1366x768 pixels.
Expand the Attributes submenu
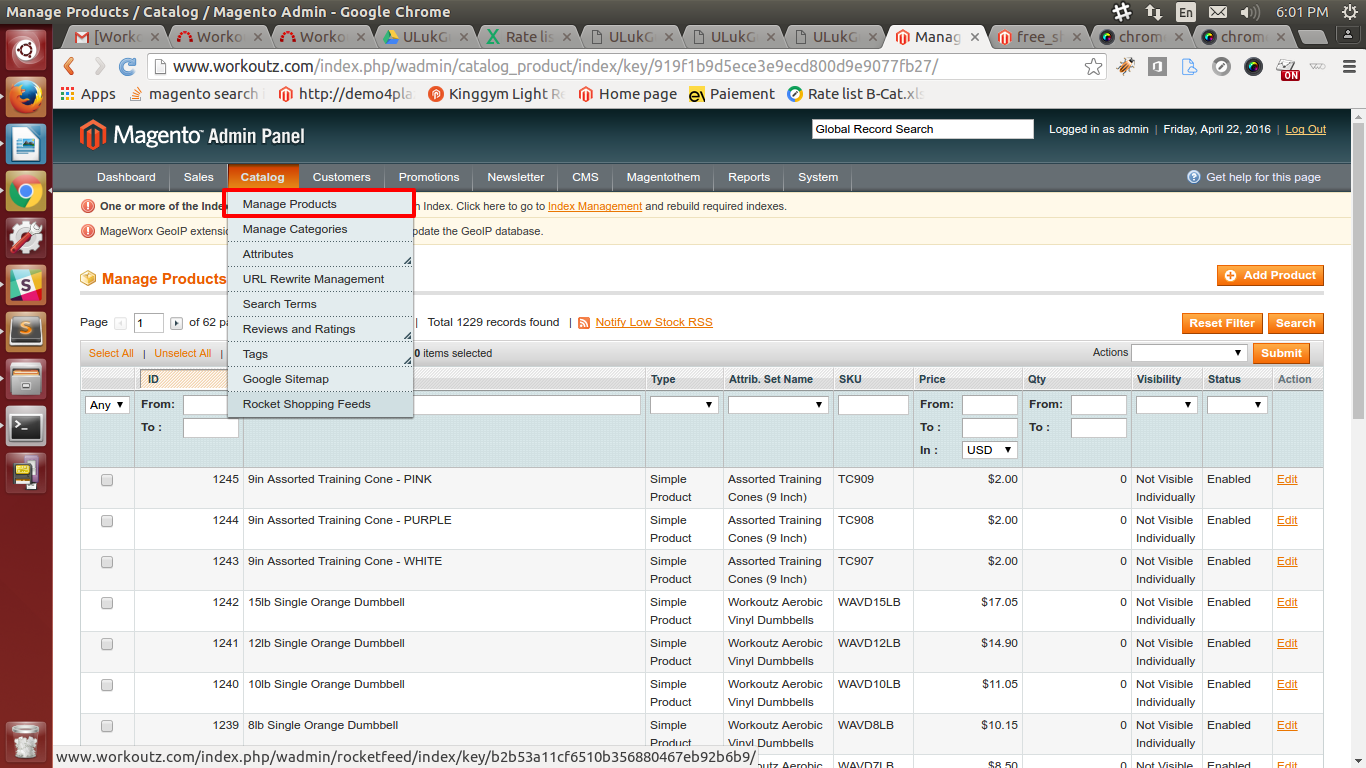pyautogui.click(x=320, y=254)
